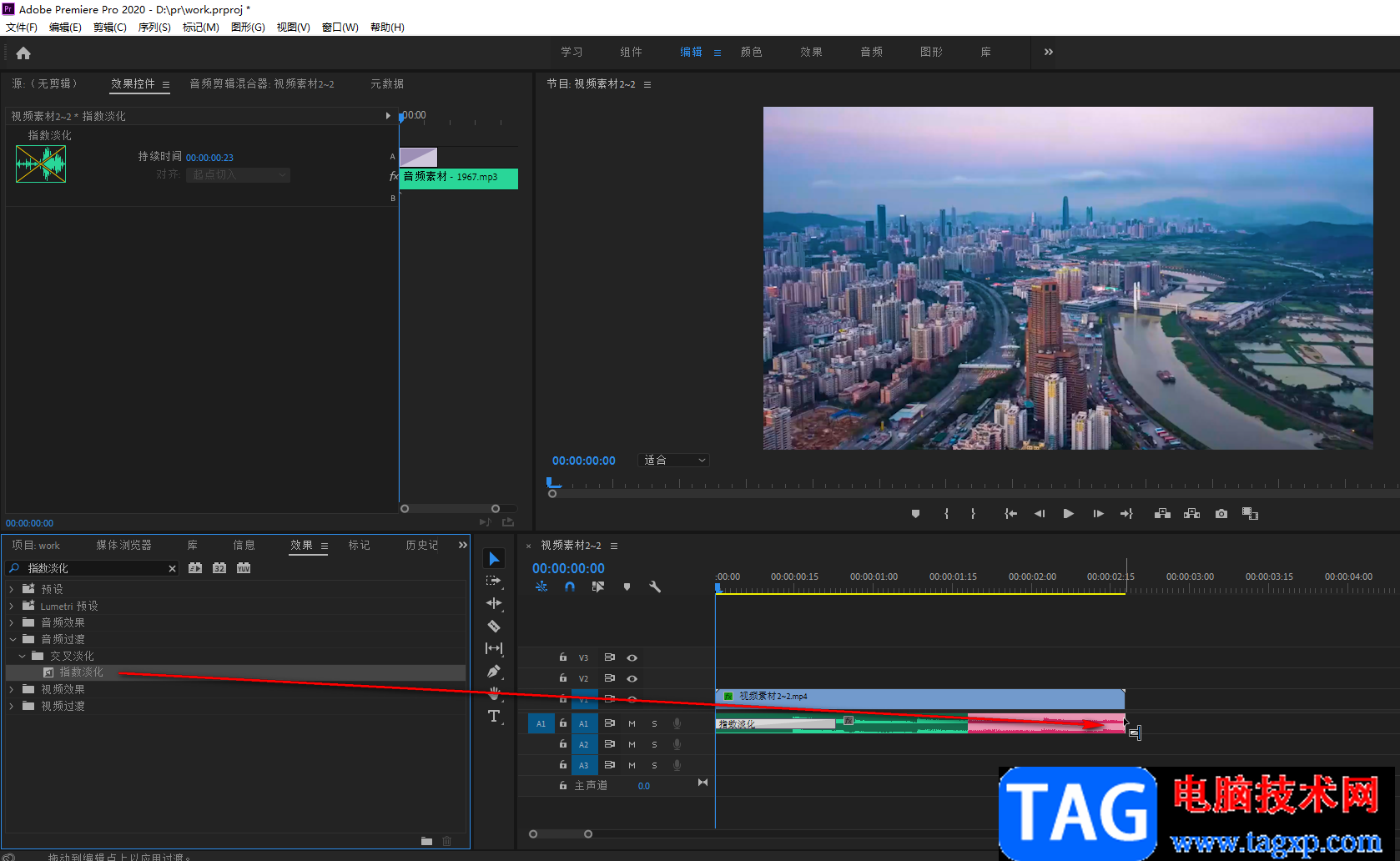1400x861 pixels.
Task: Select the Ripple Edit tool
Action: pyautogui.click(x=494, y=603)
